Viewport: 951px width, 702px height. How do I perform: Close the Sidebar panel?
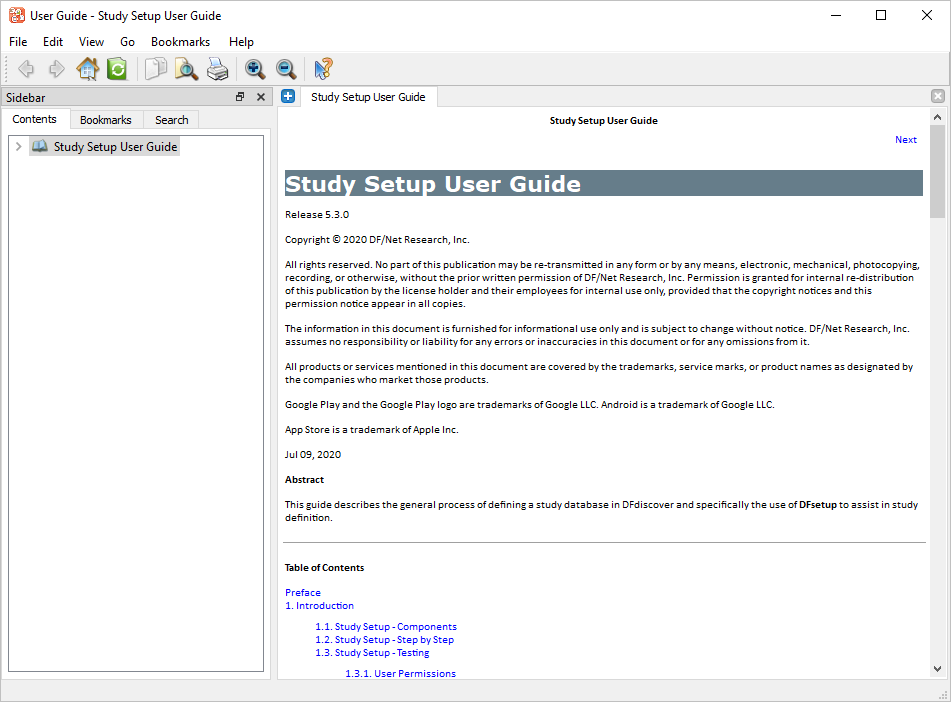point(261,97)
